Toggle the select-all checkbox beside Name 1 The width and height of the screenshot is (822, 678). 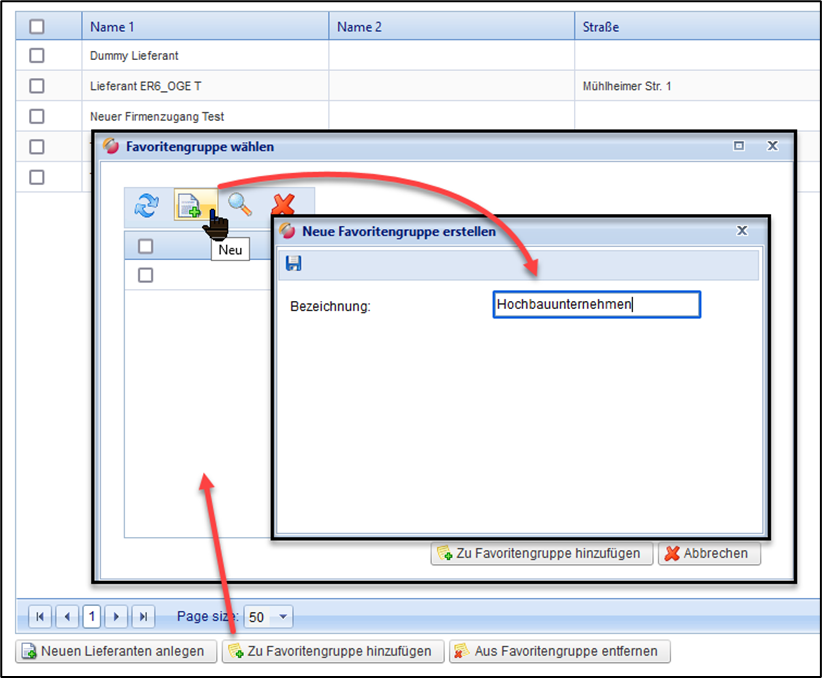tap(37, 27)
